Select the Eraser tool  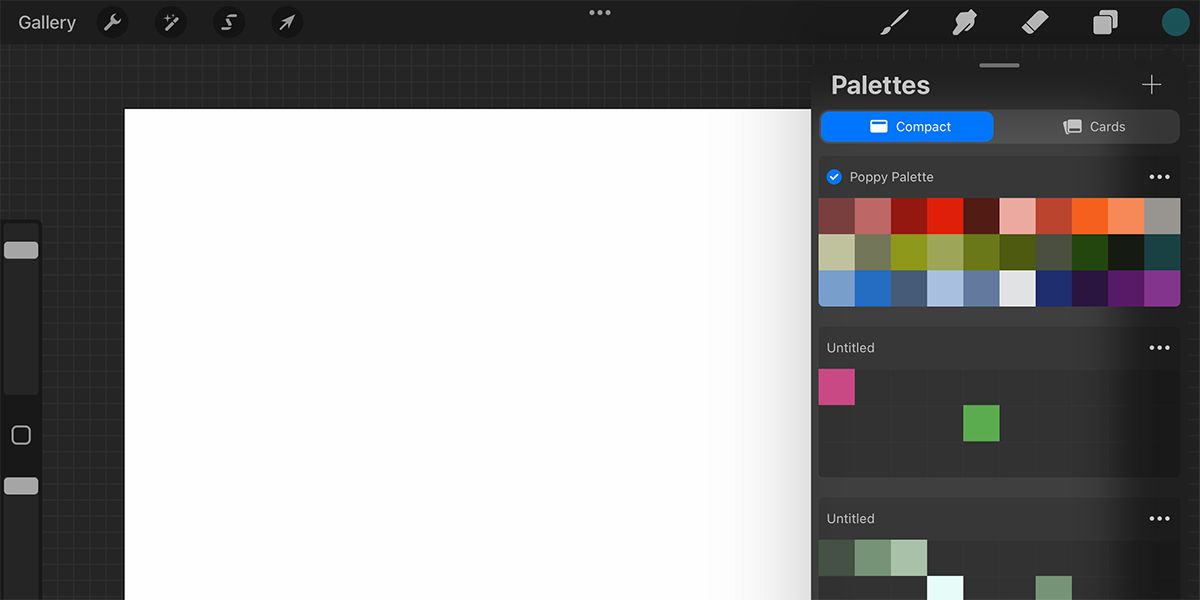point(1034,21)
